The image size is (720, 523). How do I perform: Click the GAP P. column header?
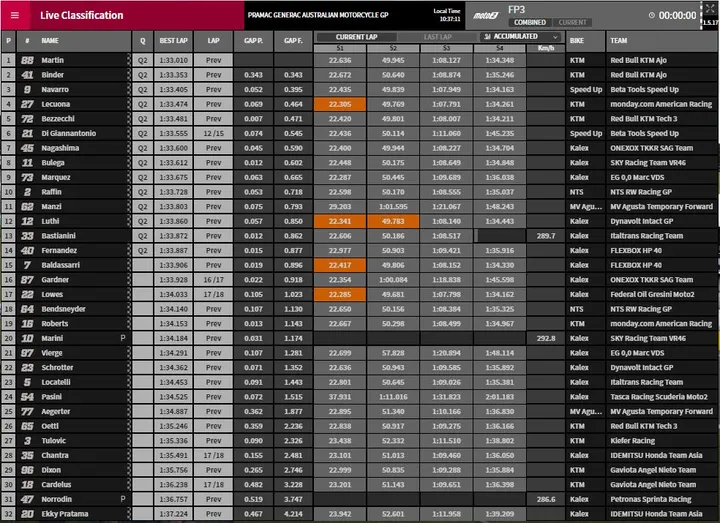253,41
